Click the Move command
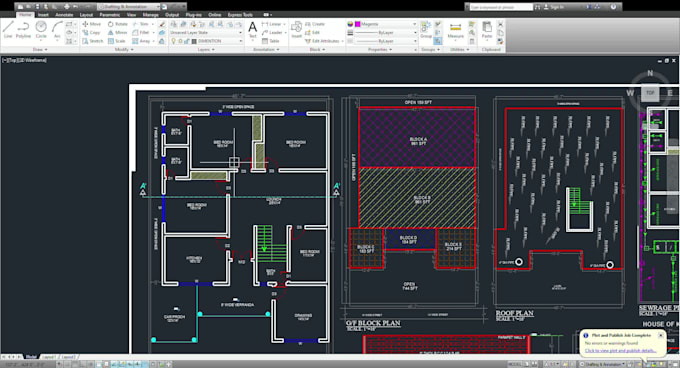This screenshot has width=680, height=368. (92, 24)
